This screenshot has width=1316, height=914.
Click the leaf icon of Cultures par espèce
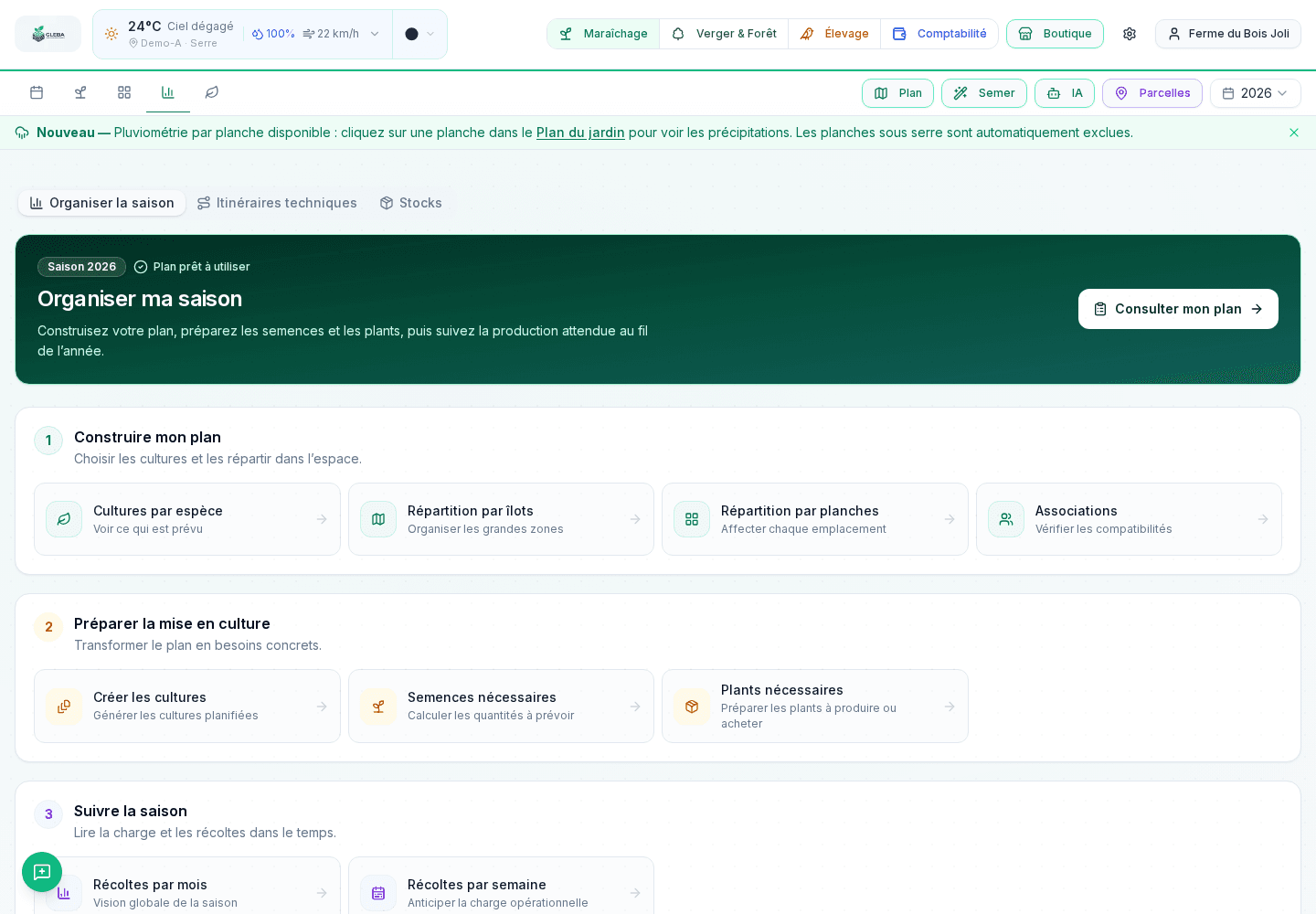64,519
